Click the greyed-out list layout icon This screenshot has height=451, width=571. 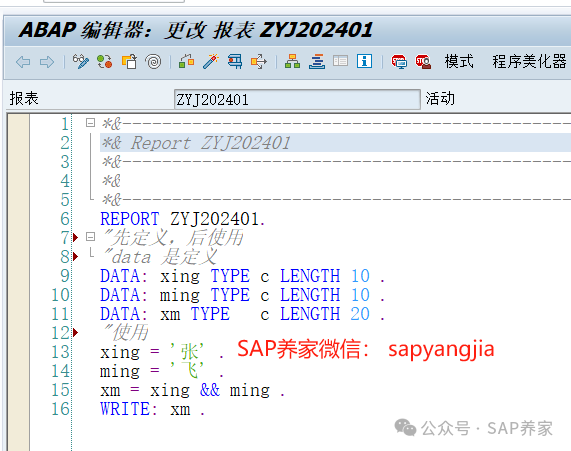340,61
